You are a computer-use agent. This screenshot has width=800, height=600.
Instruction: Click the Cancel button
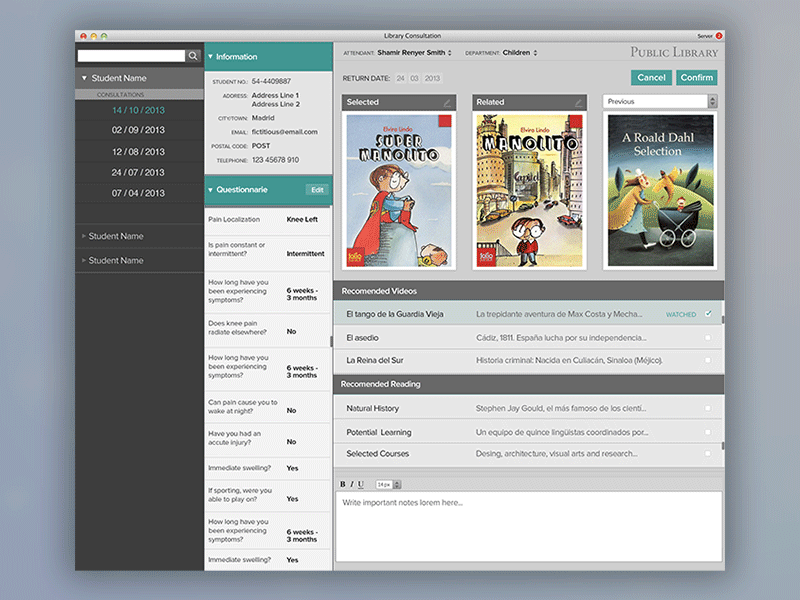[x=651, y=77]
